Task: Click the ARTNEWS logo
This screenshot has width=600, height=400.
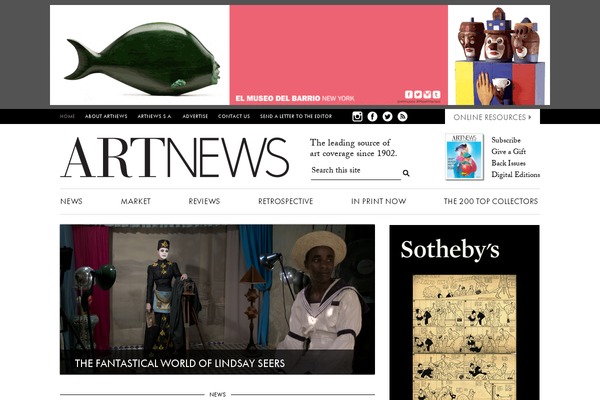Action: click(x=174, y=157)
